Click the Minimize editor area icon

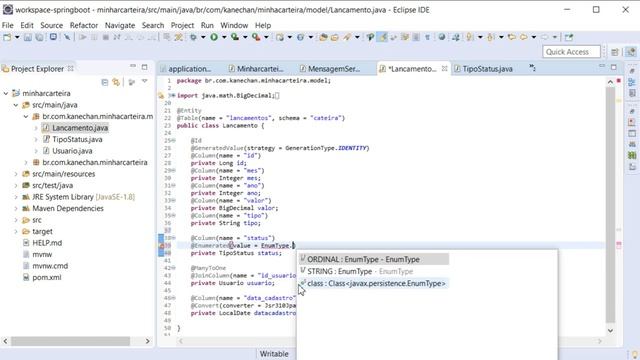coord(602,66)
